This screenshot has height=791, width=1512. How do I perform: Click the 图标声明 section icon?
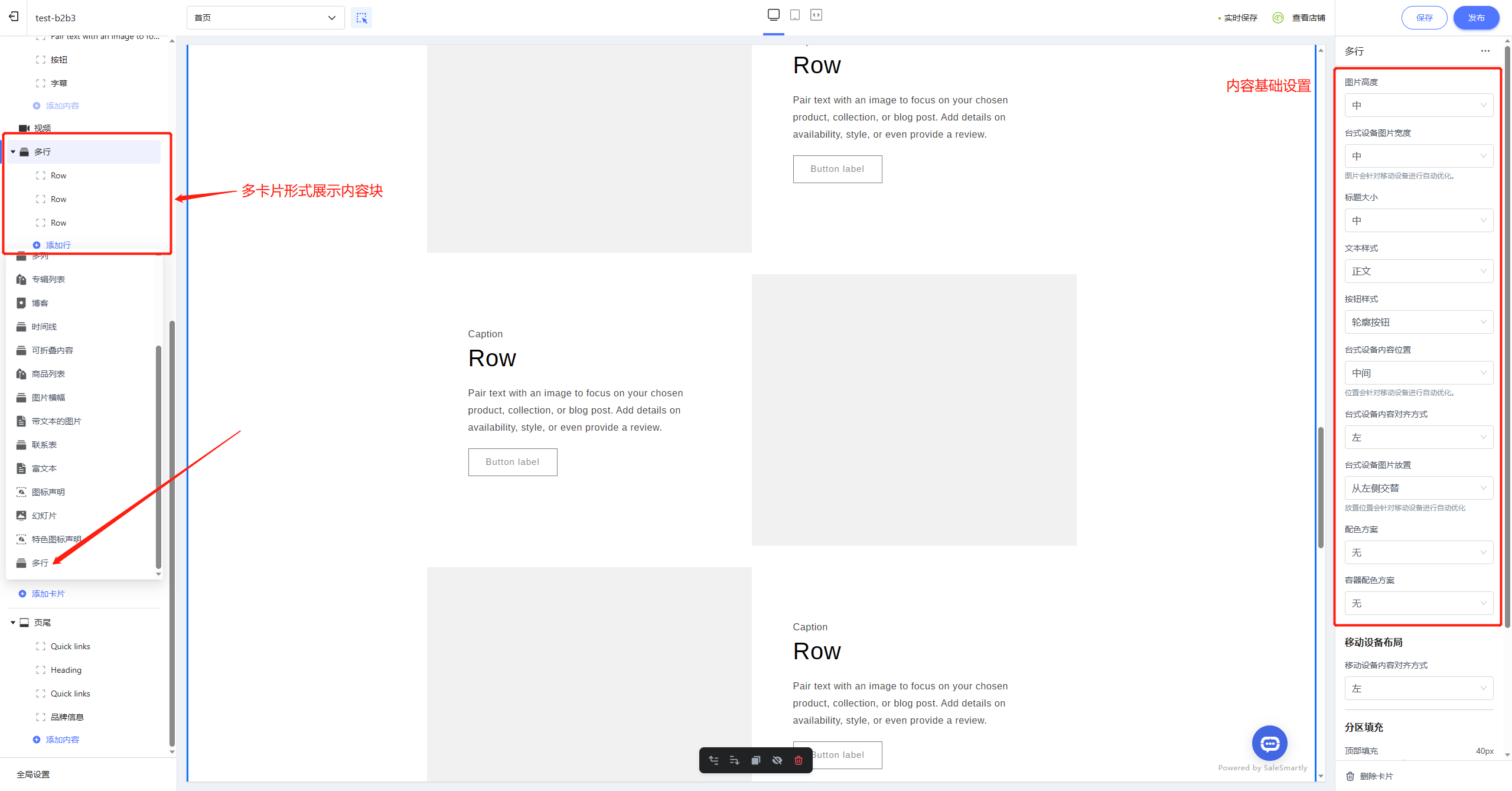21,492
